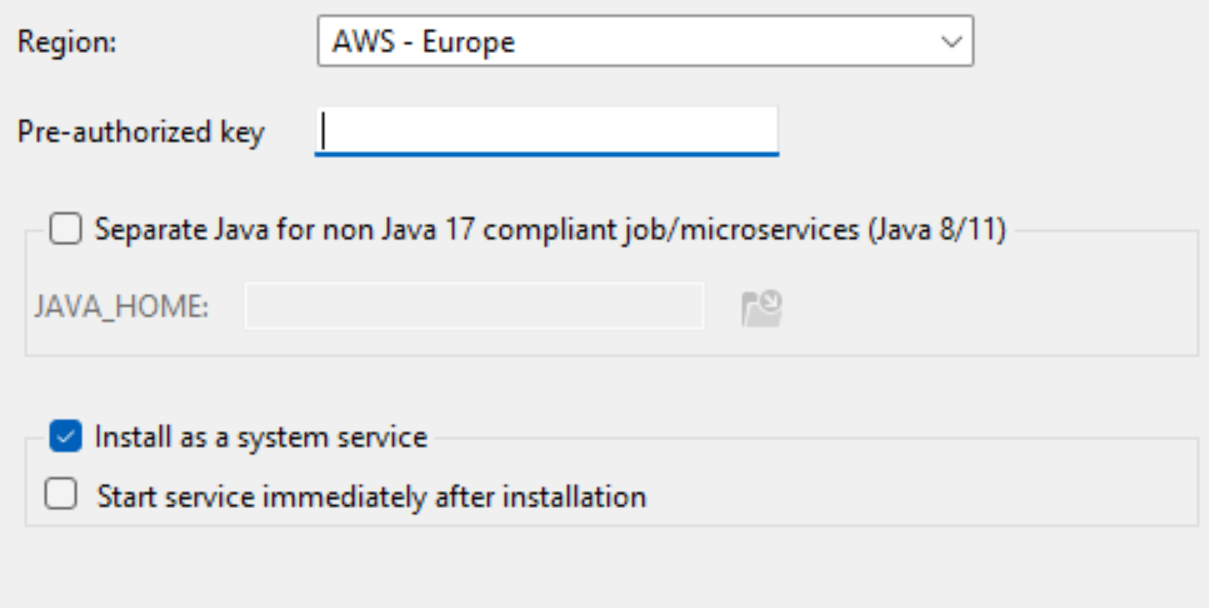1209x608 pixels.
Task: Click the 'JAVA_HOME:' label
Action: pos(121,307)
